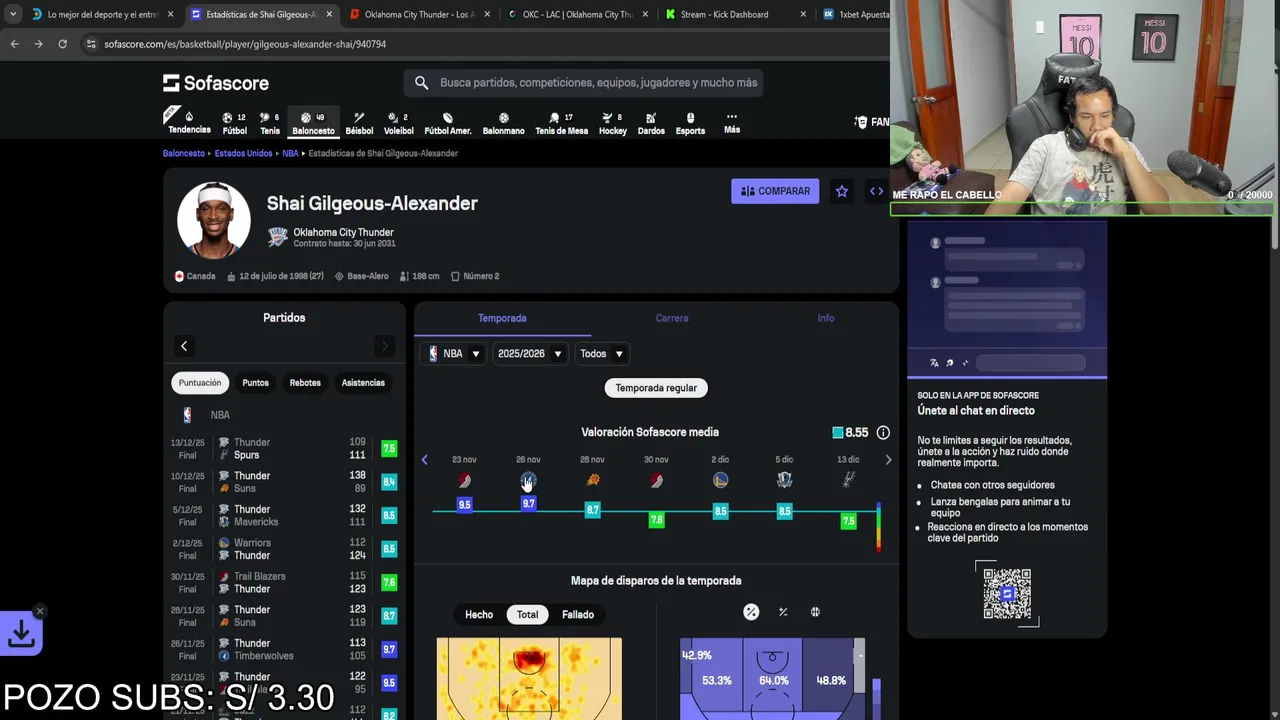Select the Asistencias filter chip
The height and width of the screenshot is (720, 1280).
tap(363, 383)
